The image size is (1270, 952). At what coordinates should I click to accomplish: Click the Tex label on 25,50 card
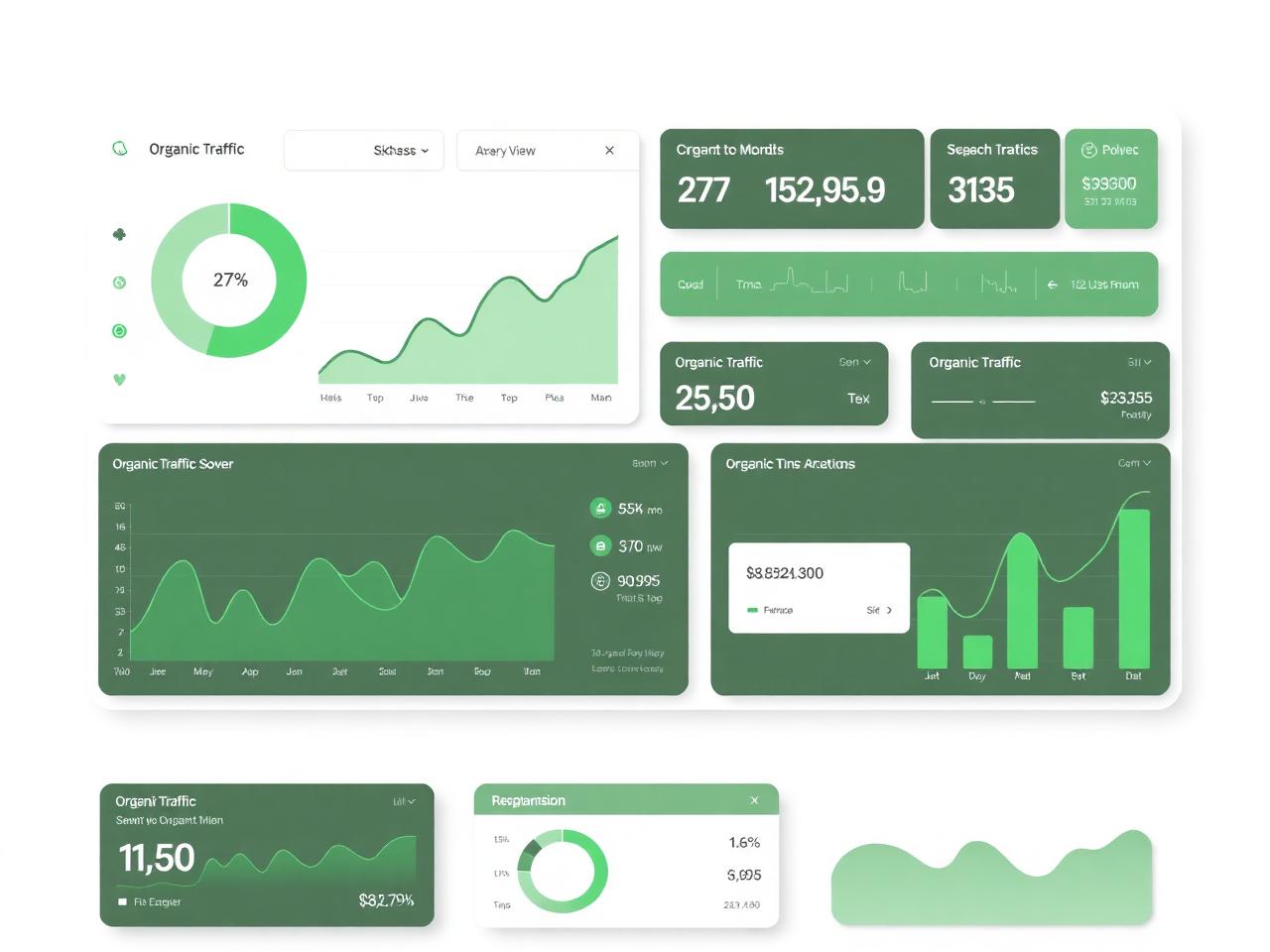point(858,399)
